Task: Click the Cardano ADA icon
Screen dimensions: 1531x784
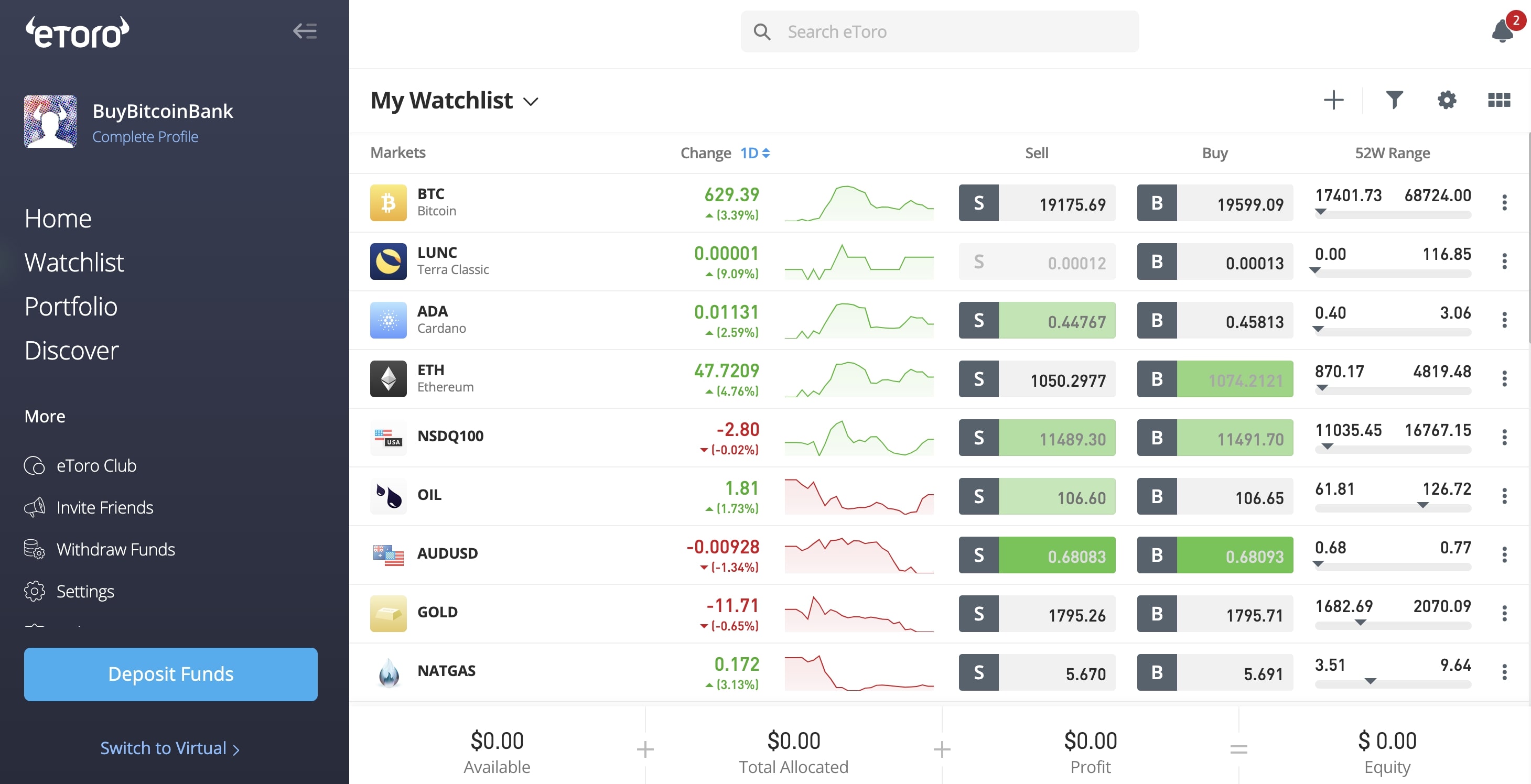Action: point(388,320)
